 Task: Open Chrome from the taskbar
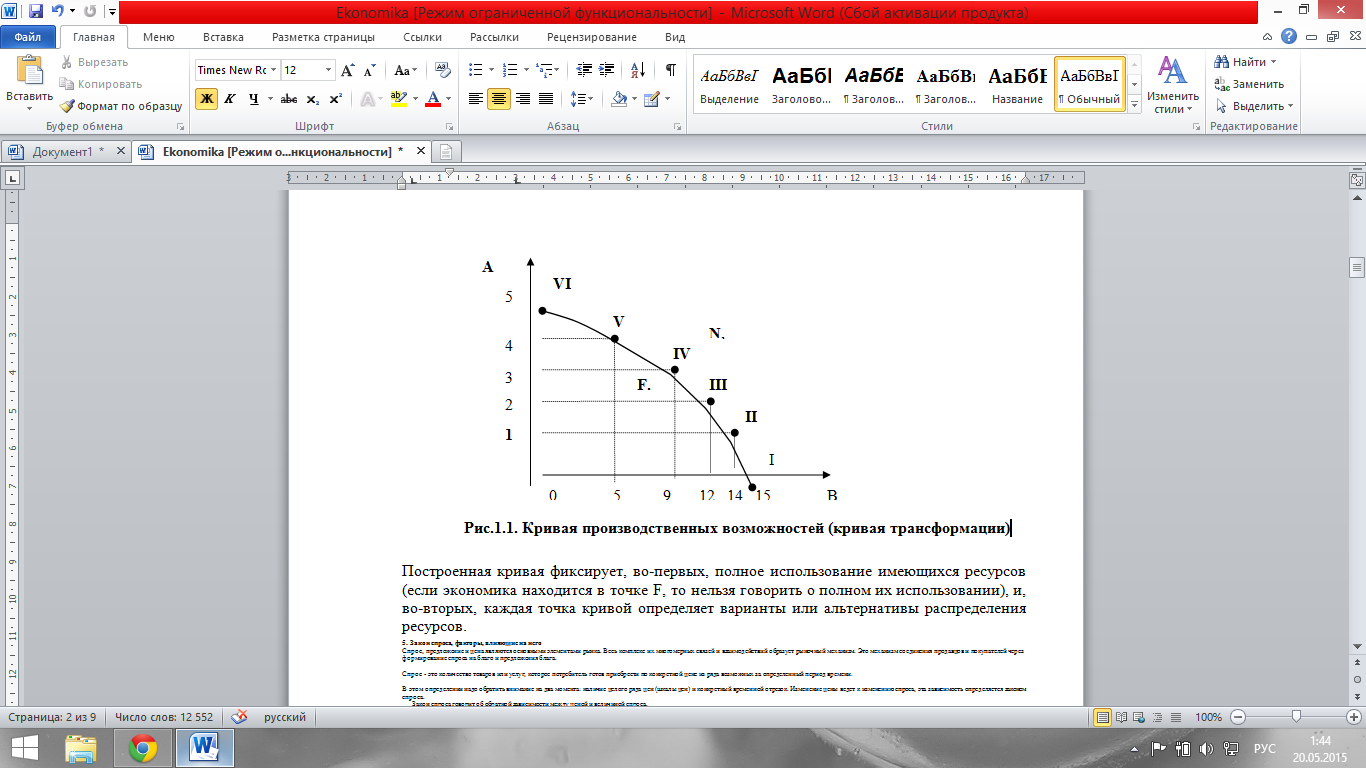143,747
